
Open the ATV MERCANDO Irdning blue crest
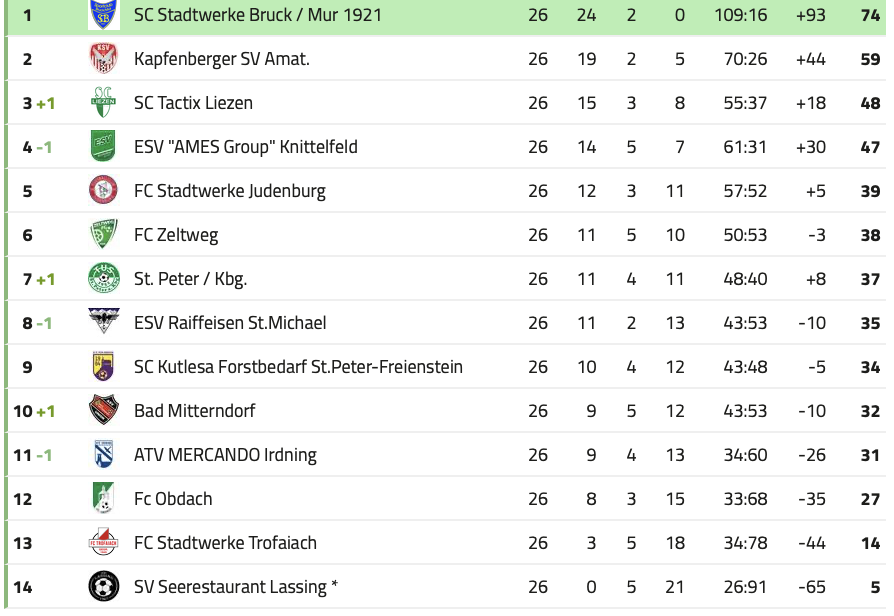[104, 454]
